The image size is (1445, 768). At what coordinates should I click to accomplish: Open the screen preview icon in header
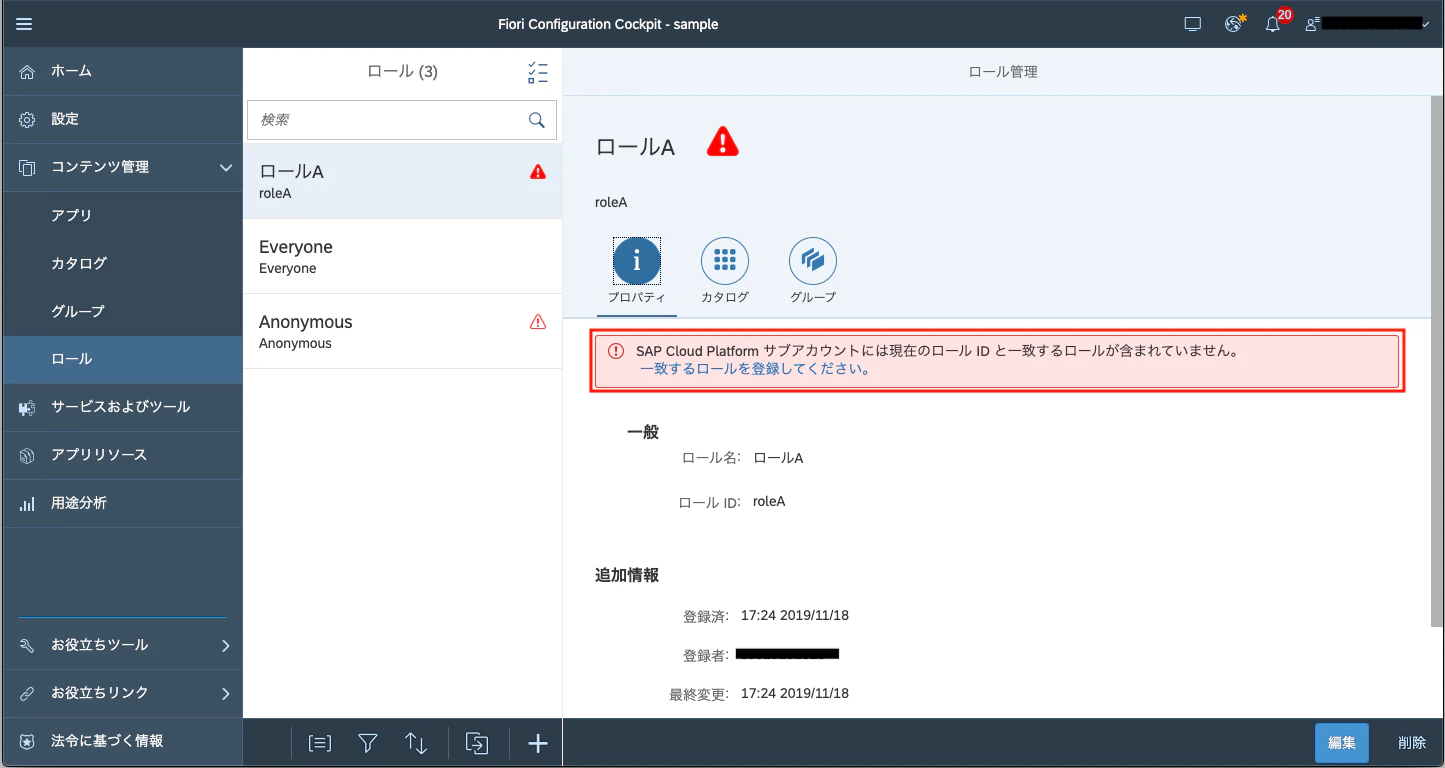pyautogui.click(x=1192, y=24)
